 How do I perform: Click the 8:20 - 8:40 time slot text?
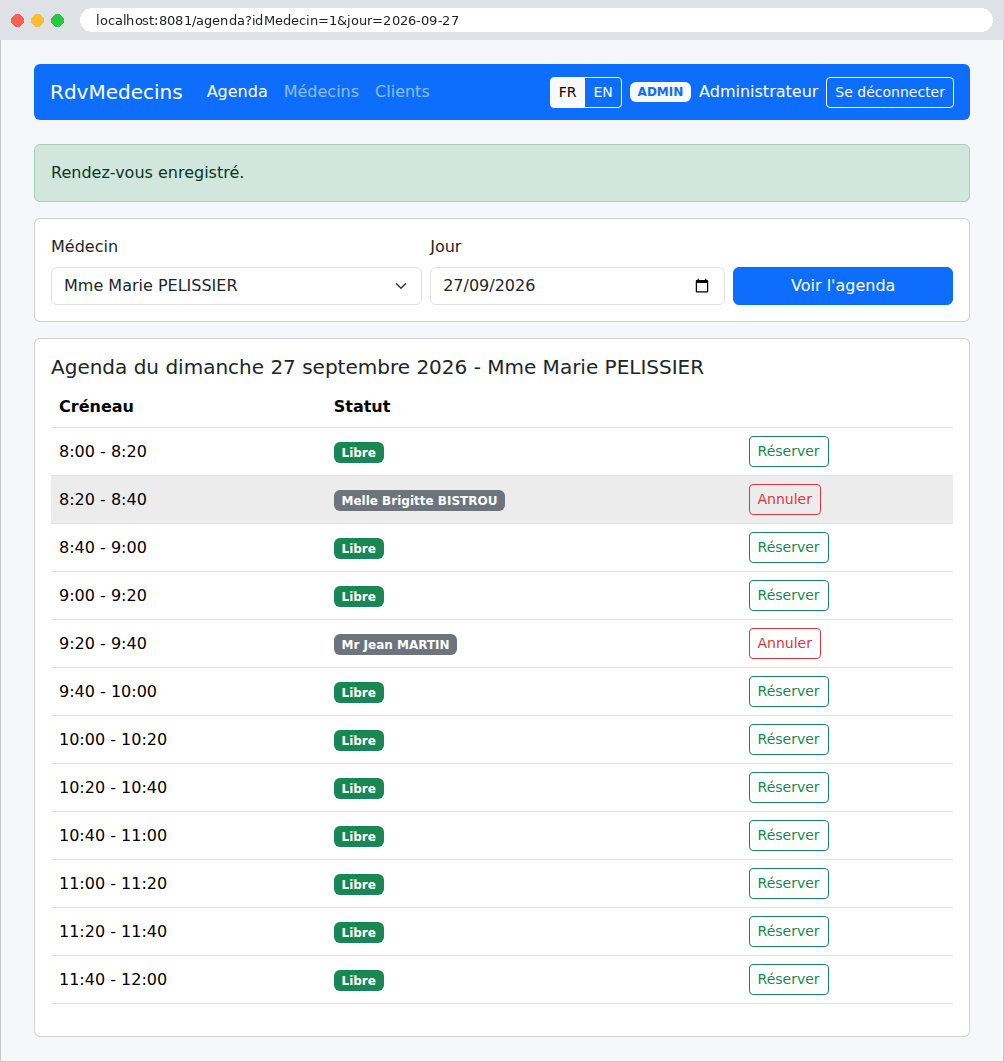click(103, 499)
